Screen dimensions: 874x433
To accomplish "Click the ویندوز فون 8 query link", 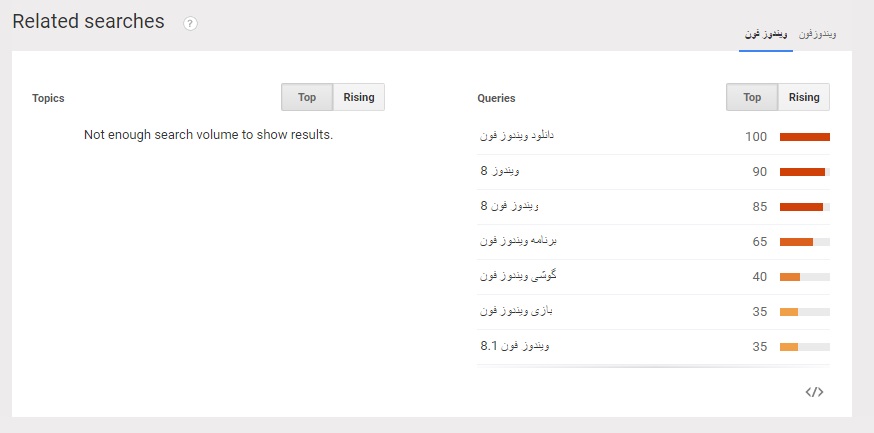I will coord(509,206).
